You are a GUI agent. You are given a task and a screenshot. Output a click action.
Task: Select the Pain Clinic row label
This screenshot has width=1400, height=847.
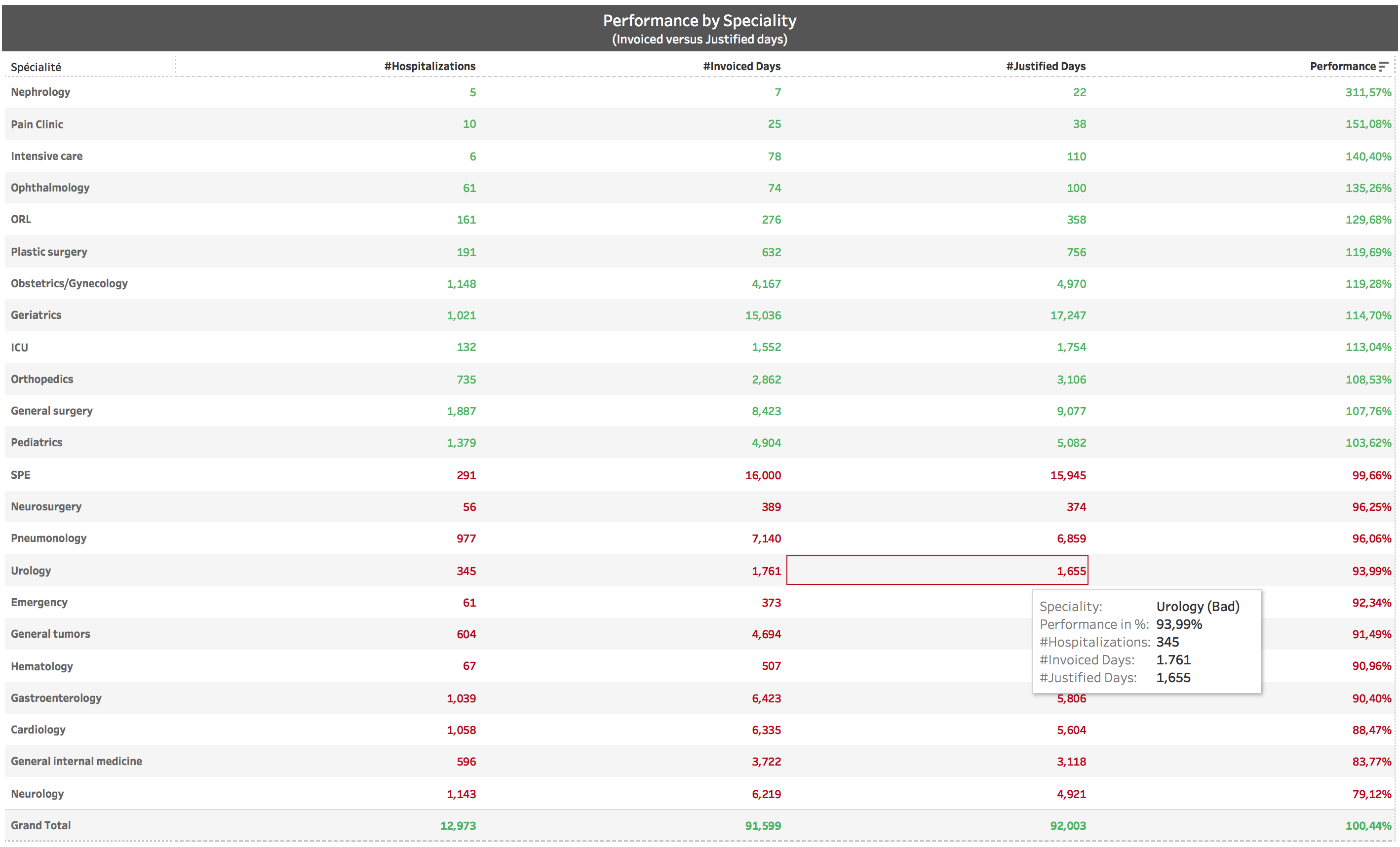pos(37,124)
